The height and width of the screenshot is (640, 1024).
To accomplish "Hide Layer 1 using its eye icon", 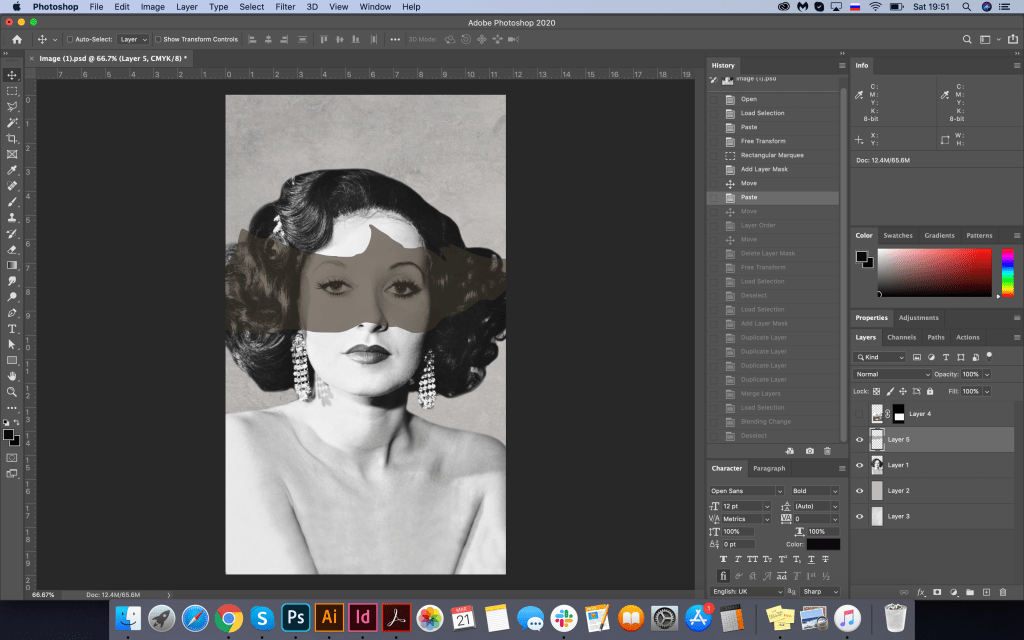I will tap(859, 465).
